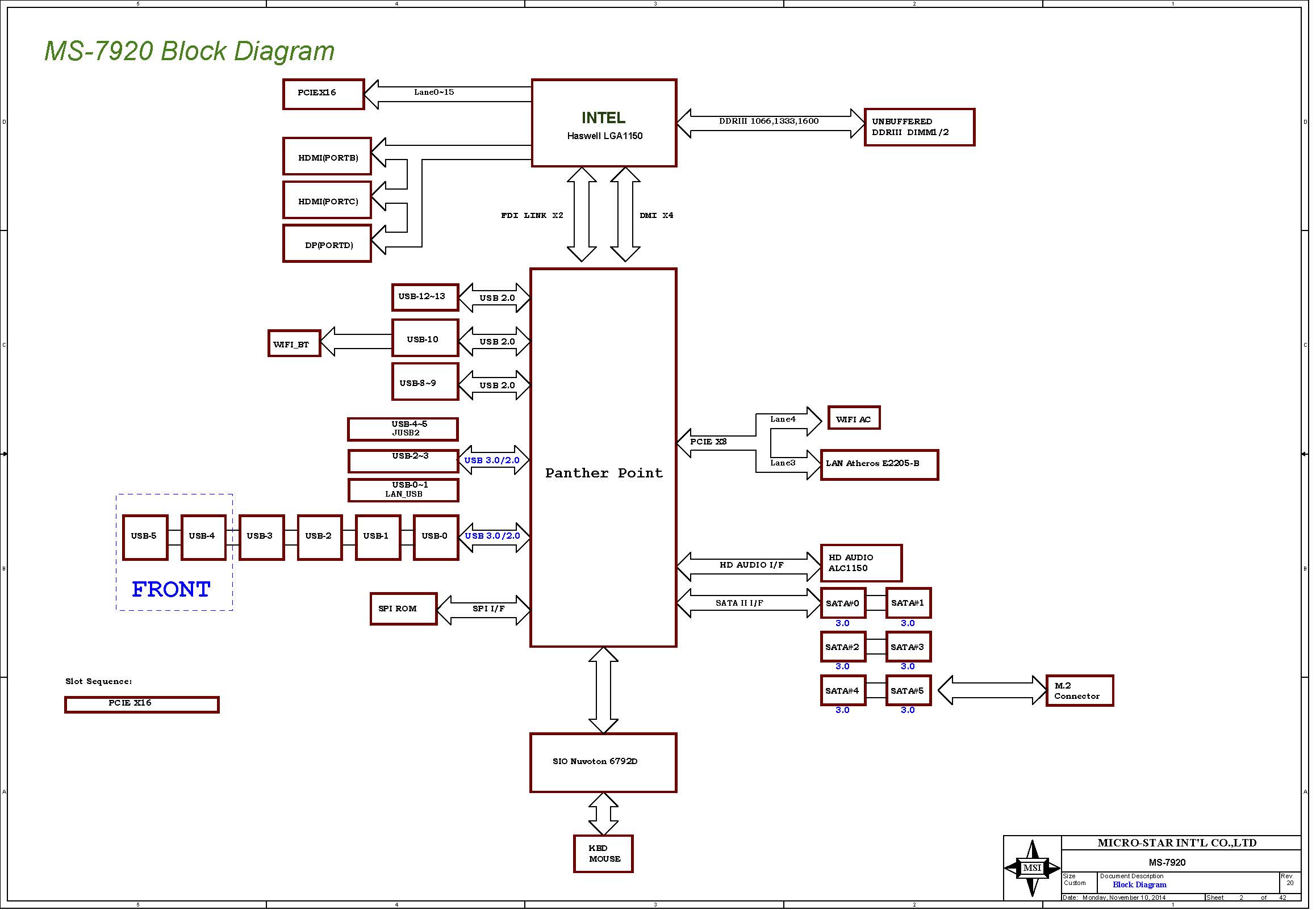1316x910 pixels.
Task: Select the "FDI LINK X2" label
Action: tap(532, 216)
